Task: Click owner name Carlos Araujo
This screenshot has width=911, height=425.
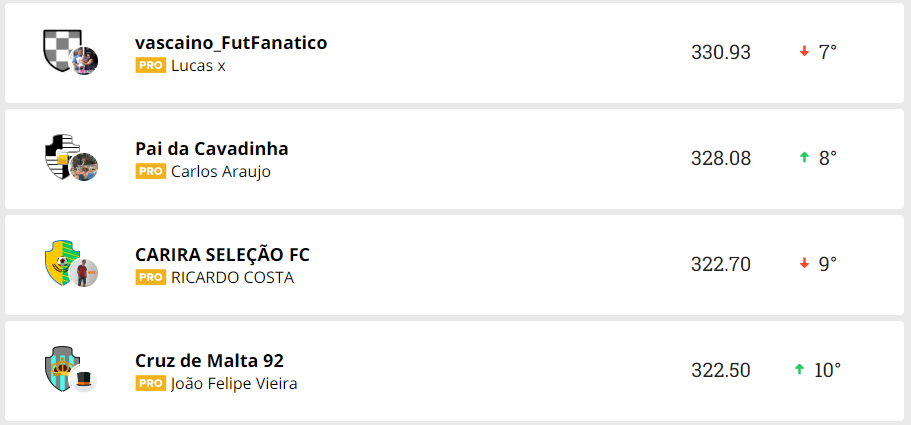Action: click(221, 171)
